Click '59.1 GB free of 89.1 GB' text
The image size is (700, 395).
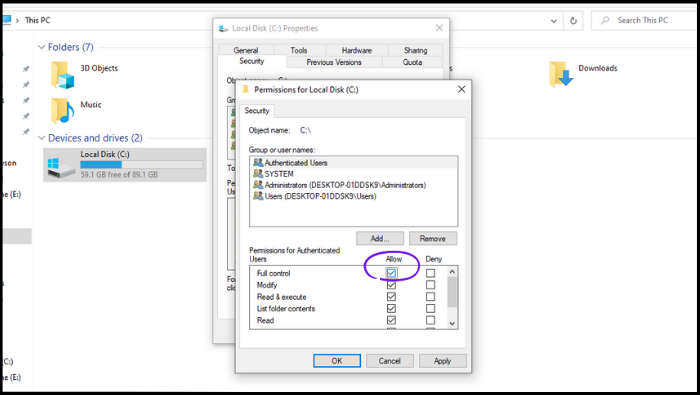coord(119,175)
